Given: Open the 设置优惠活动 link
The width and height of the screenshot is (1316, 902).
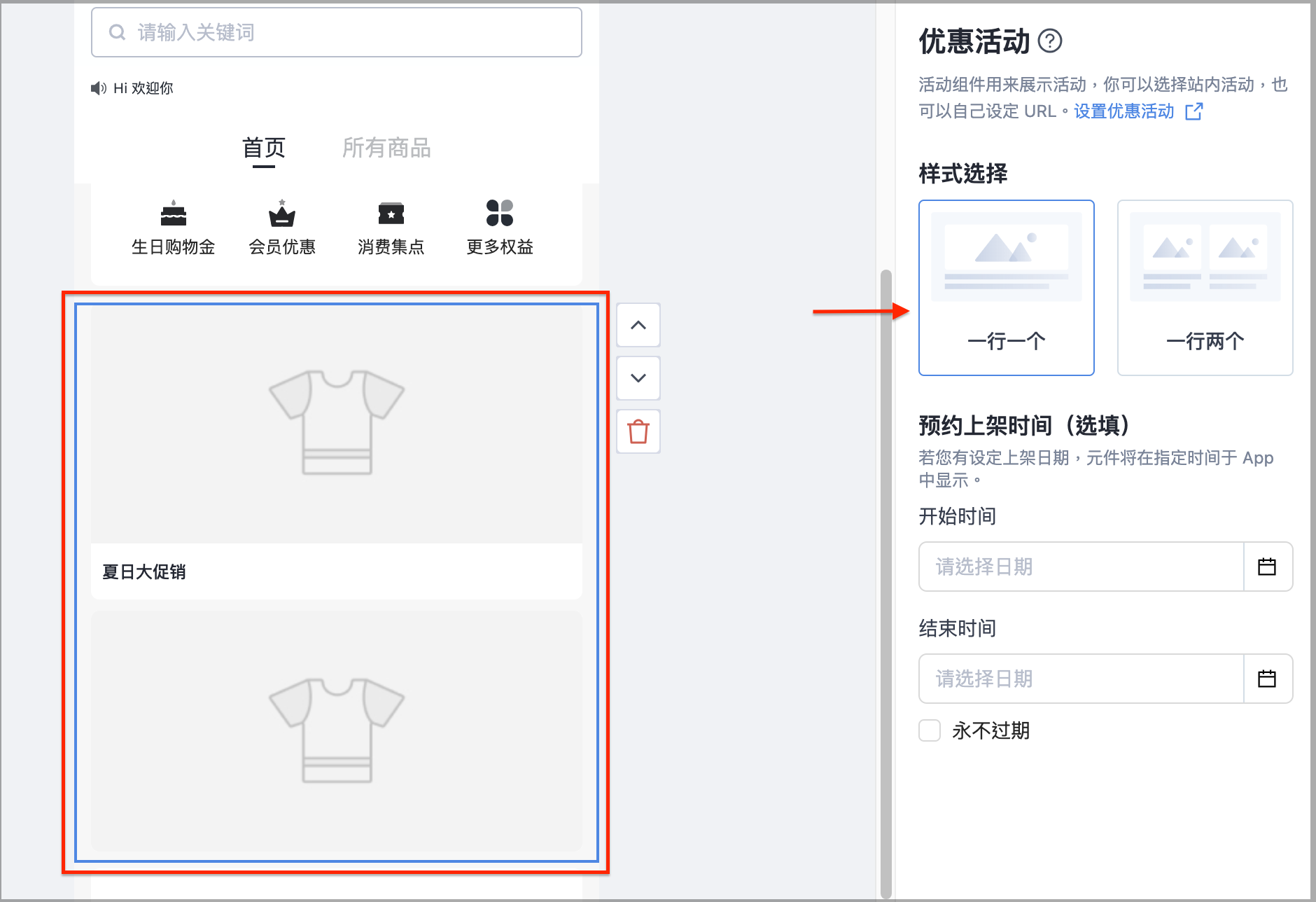Looking at the screenshot, I should pyautogui.click(x=1124, y=111).
